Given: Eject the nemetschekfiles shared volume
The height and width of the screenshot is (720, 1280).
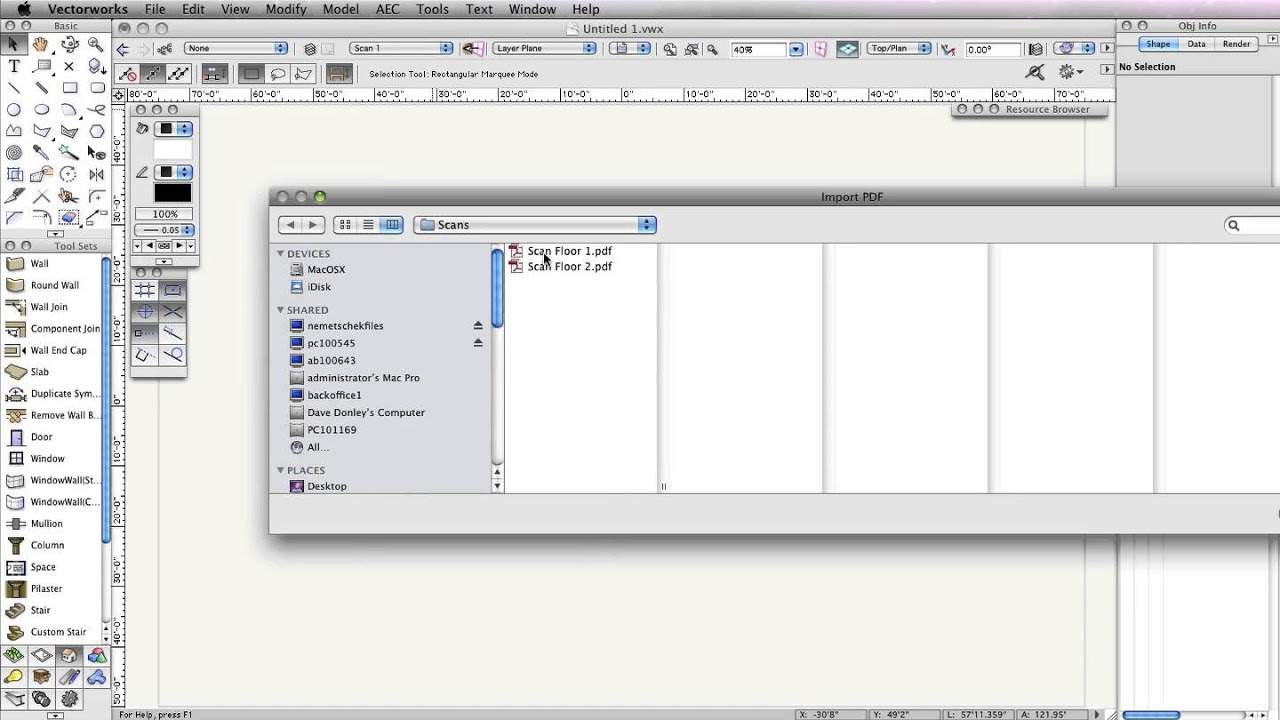Looking at the screenshot, I should click(478, 326).
